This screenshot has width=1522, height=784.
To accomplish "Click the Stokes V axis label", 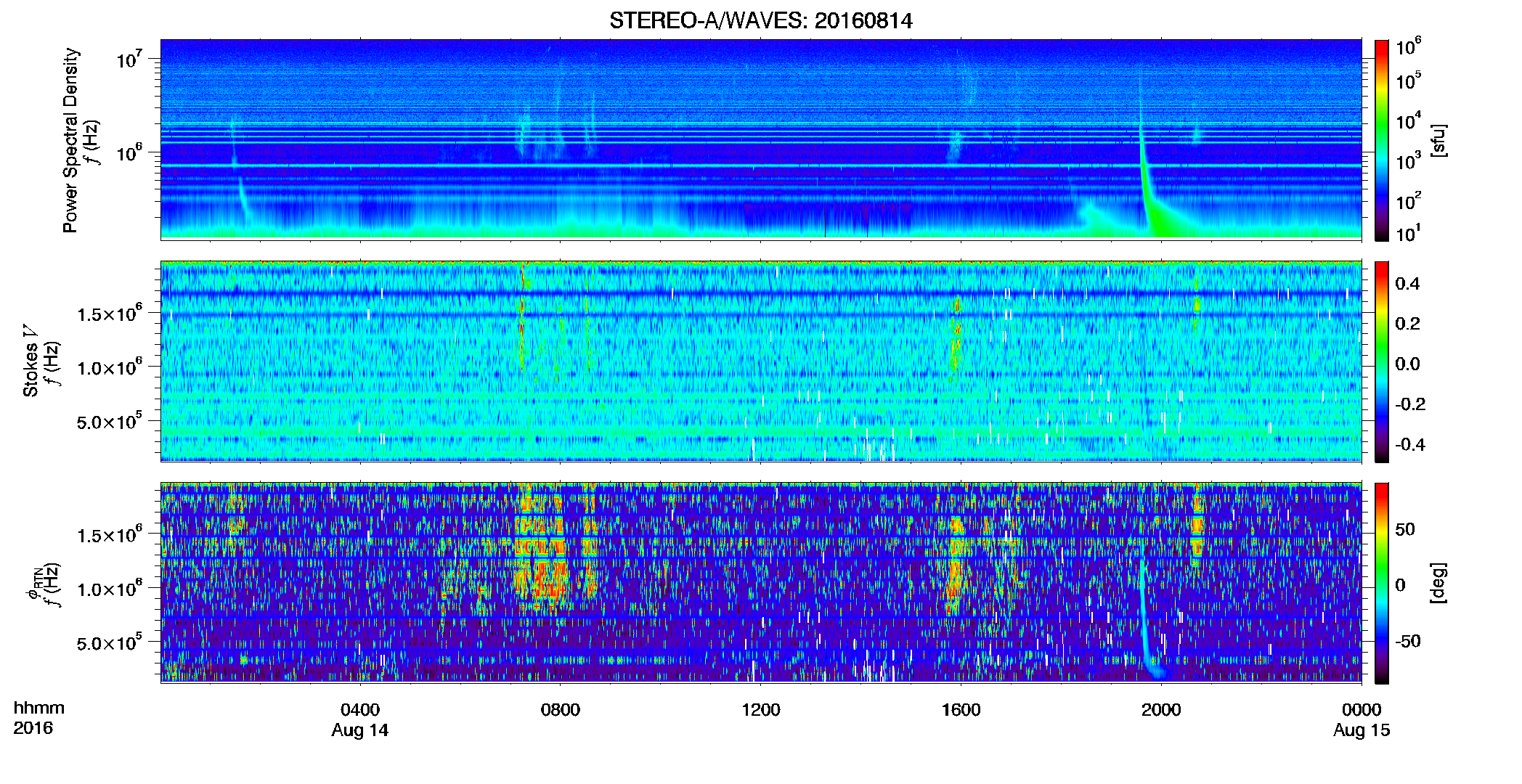I will point(30,360).
